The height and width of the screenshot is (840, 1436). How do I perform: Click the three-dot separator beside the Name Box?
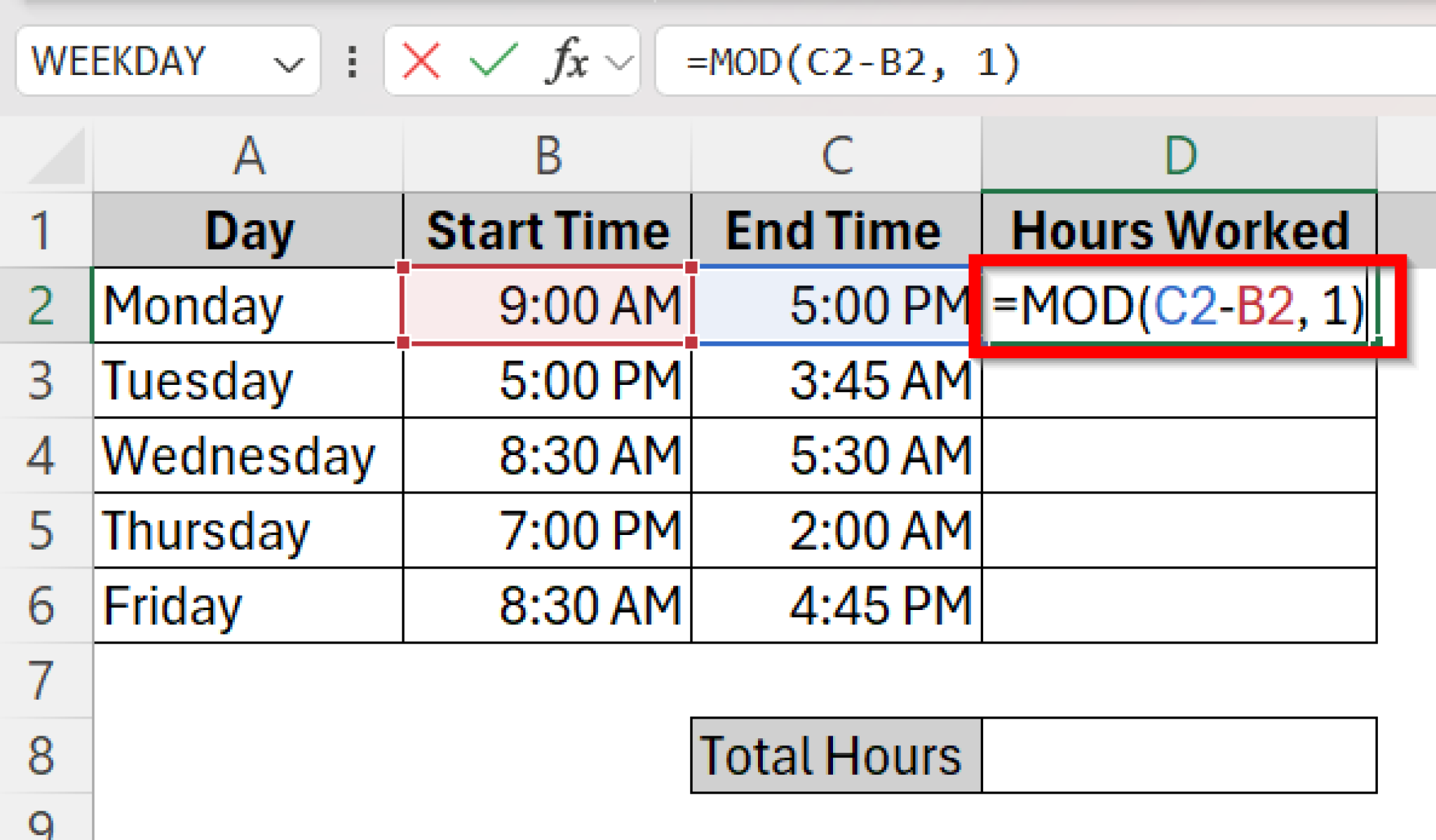[x=352, y=62]
